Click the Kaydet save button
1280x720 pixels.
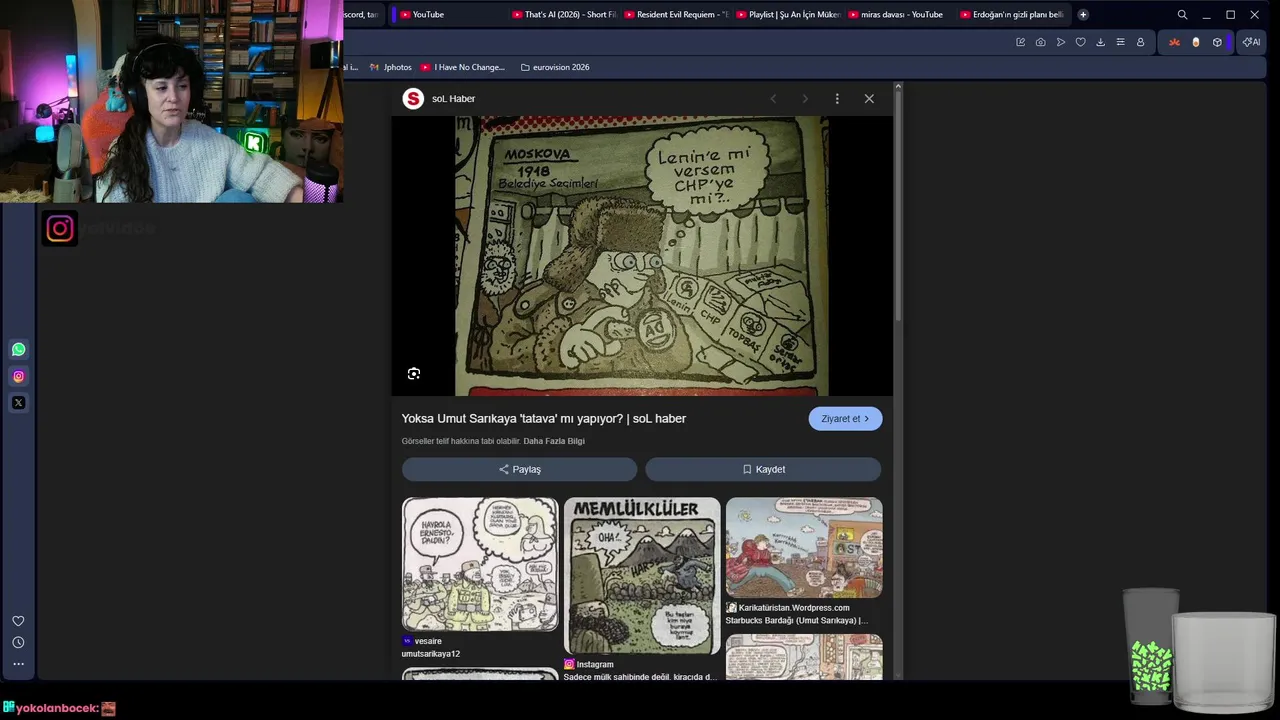(763, 469)
